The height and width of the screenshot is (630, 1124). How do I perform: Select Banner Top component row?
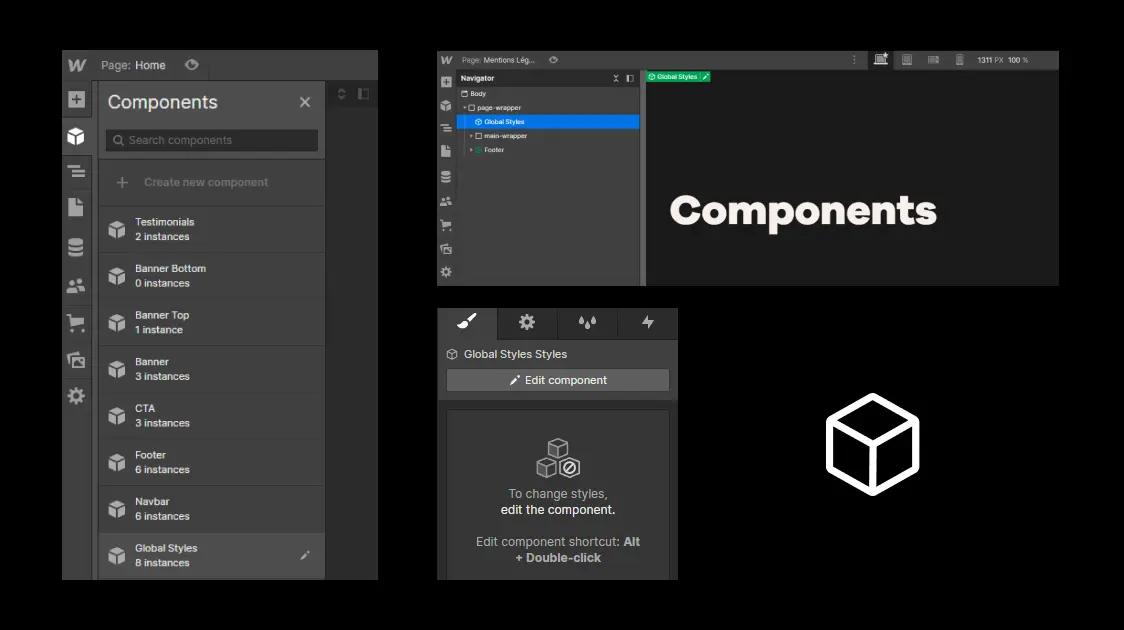pos(212,323)
